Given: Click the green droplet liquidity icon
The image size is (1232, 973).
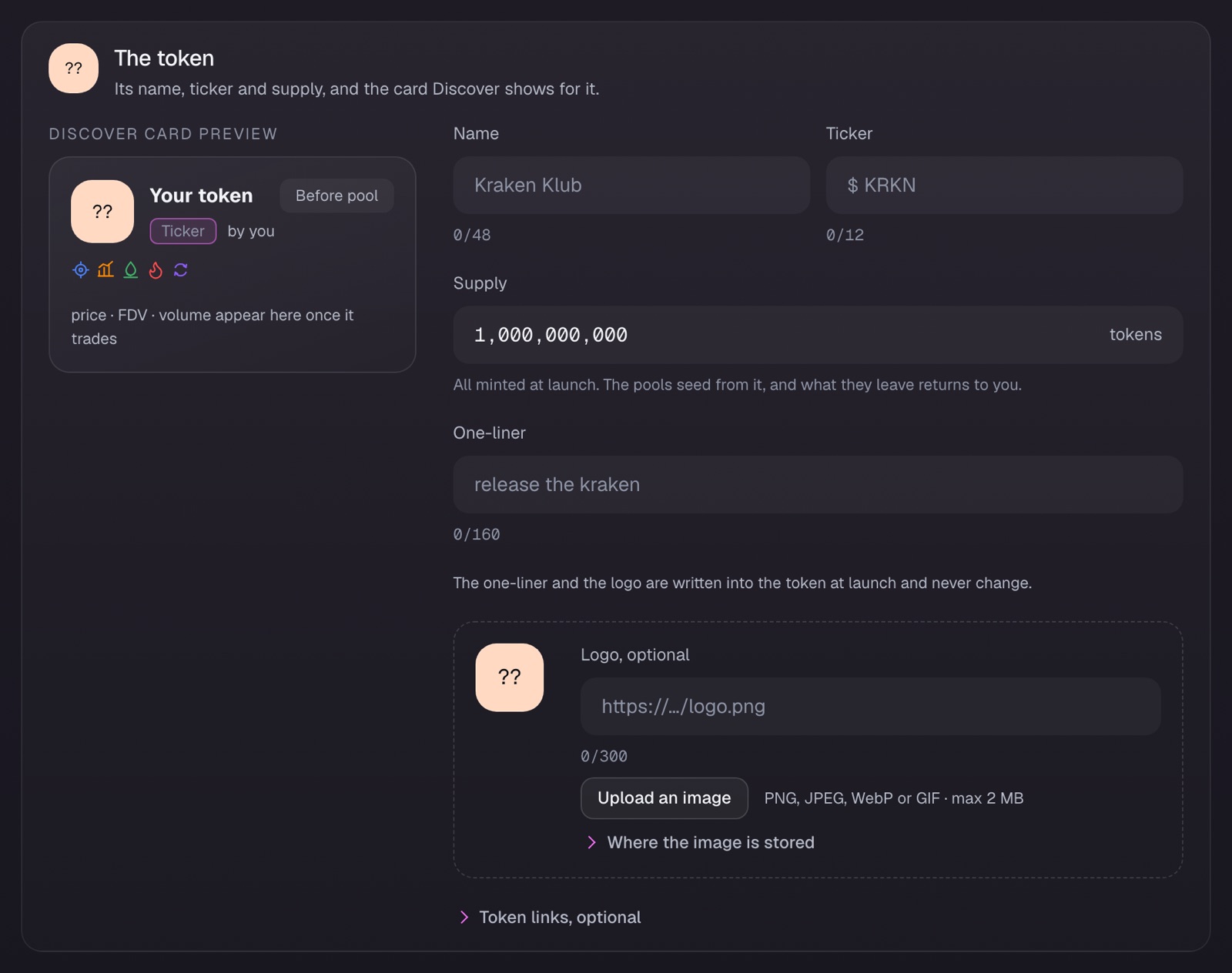Looking at the screenshot, I should 131,270.
